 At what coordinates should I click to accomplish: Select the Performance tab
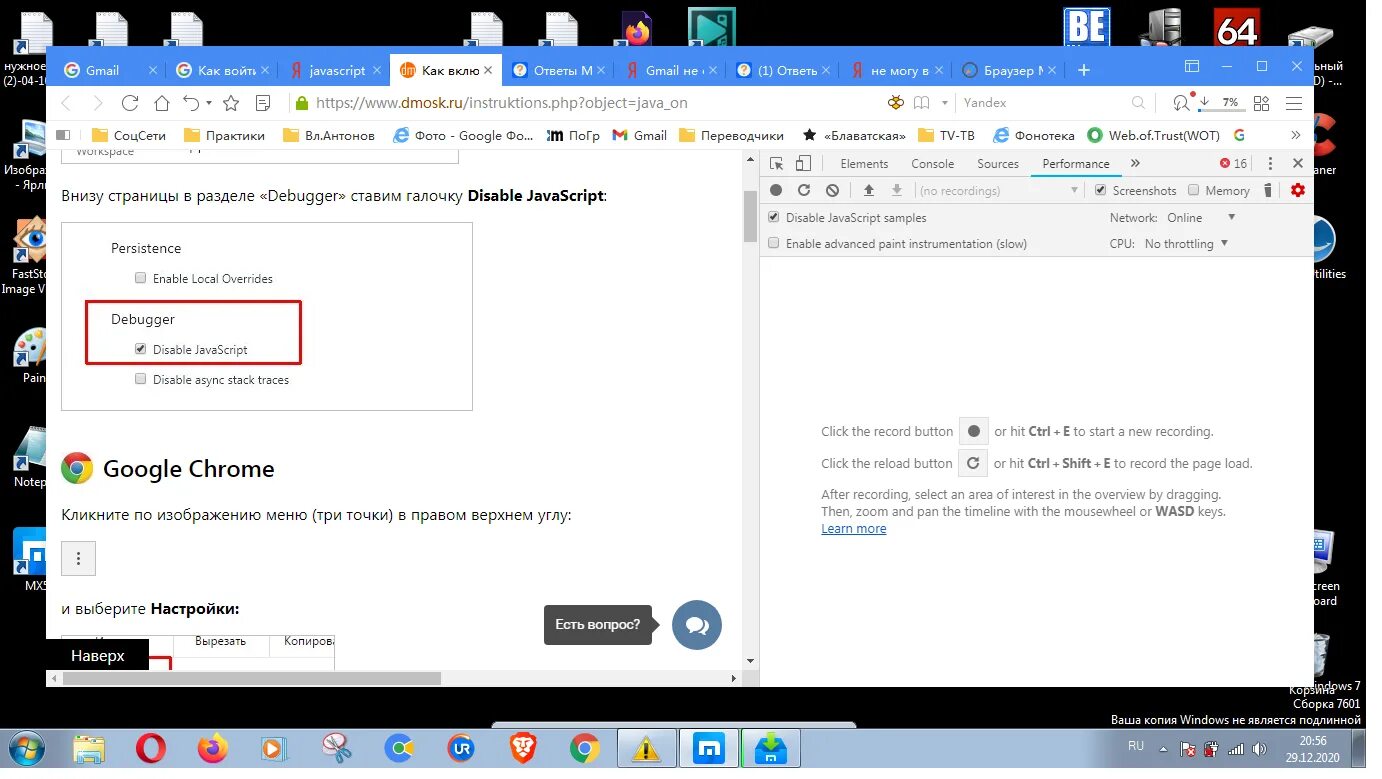(x=1075, y=164)
